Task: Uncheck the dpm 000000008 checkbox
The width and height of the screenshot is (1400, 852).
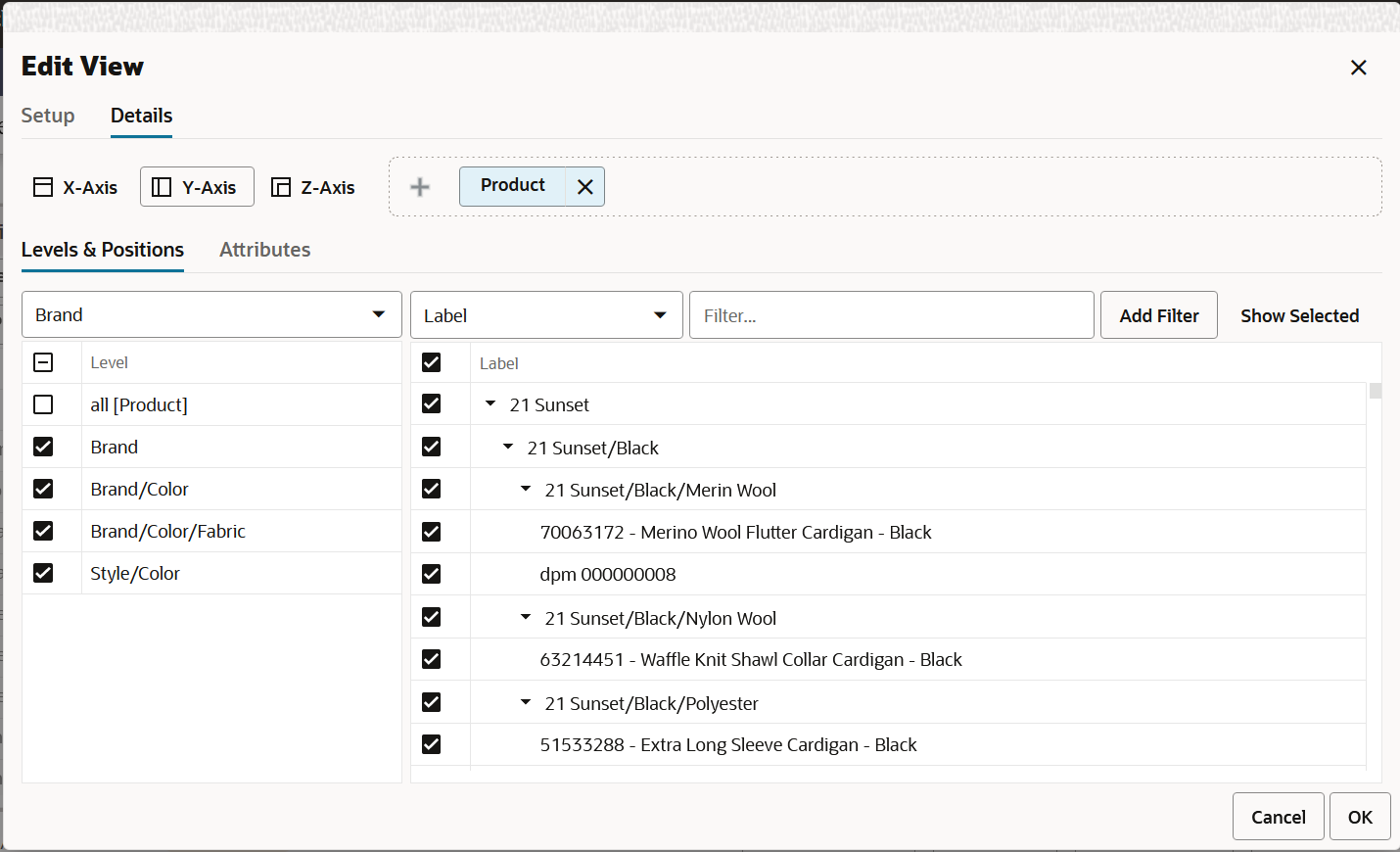Action: 431,574
